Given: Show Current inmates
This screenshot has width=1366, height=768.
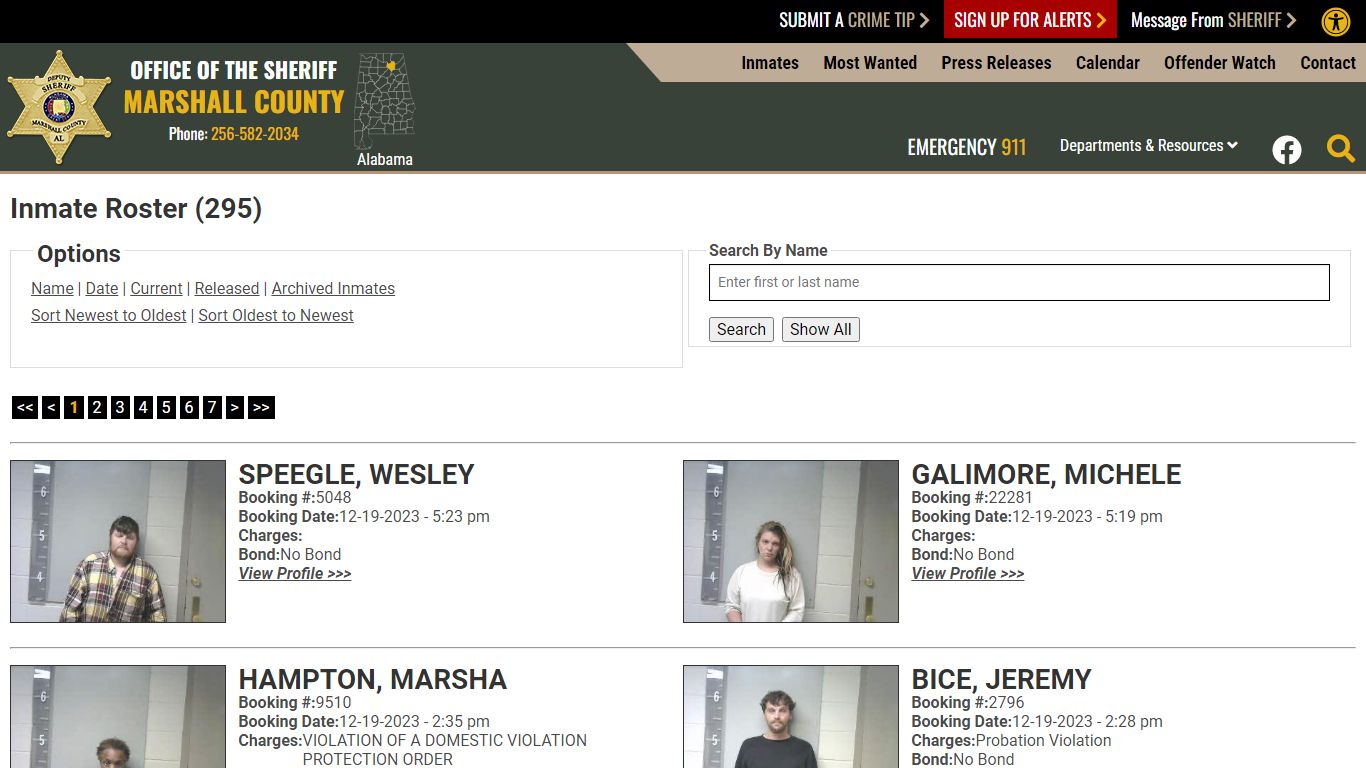Looking at the screenshot, I should click(156, 288).
